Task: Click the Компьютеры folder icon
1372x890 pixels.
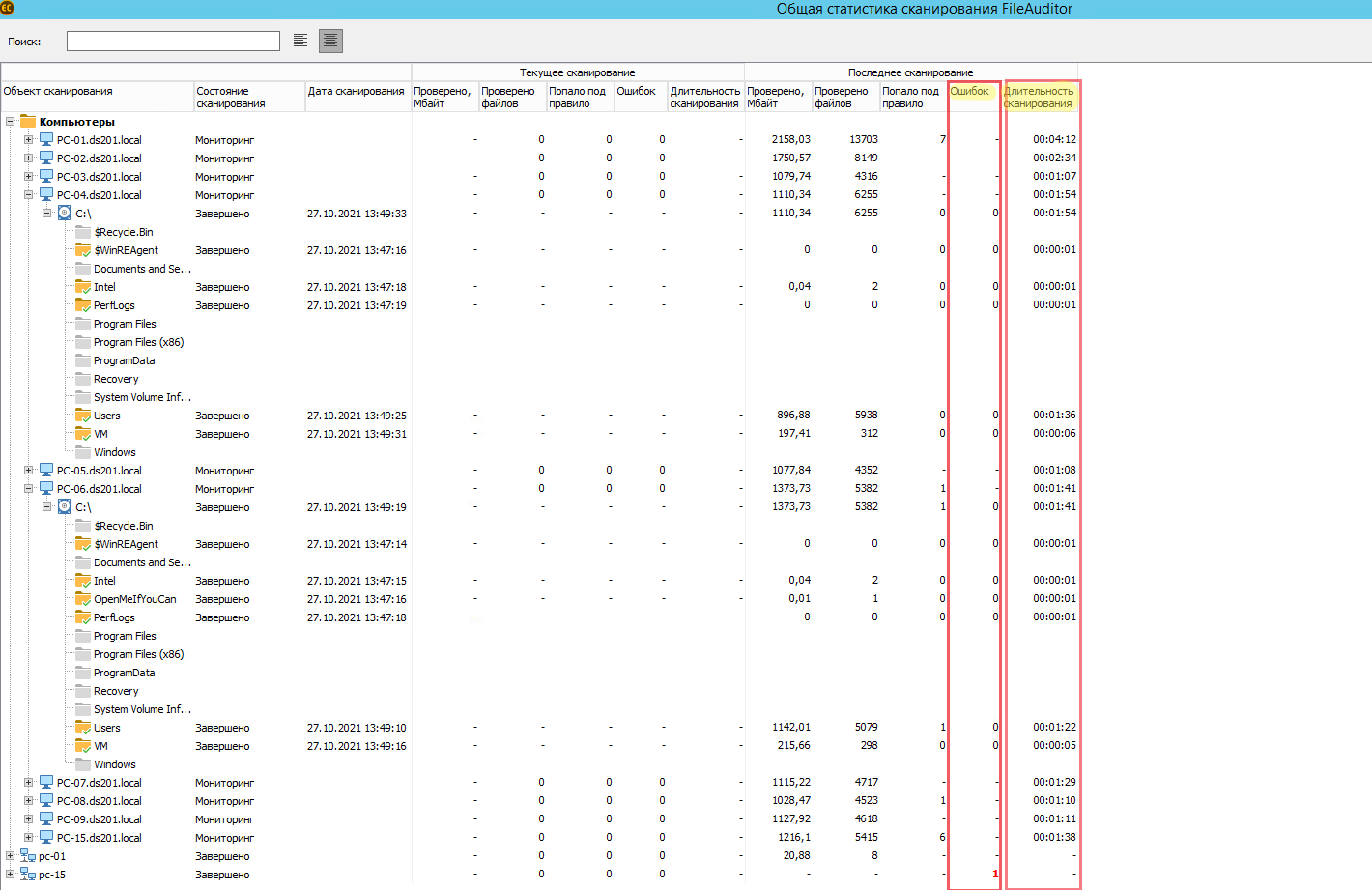Action: pyautogui.click(x=28, y=122)
